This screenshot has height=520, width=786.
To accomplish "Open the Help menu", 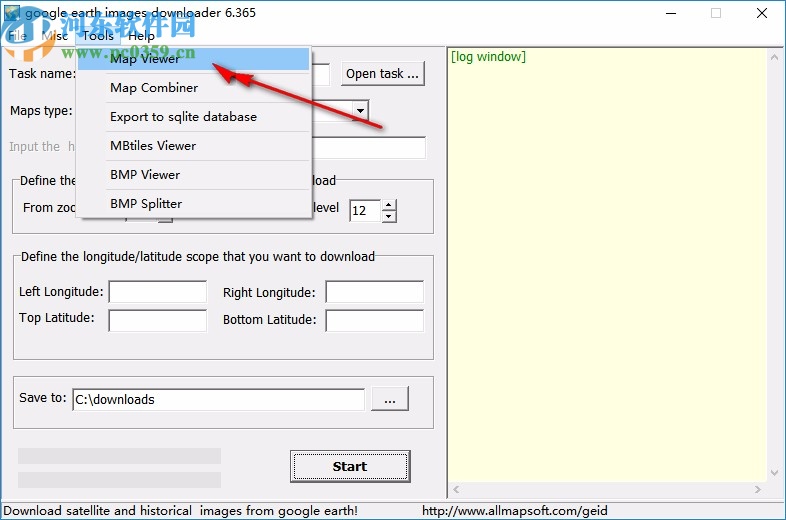I will point(141,36).
